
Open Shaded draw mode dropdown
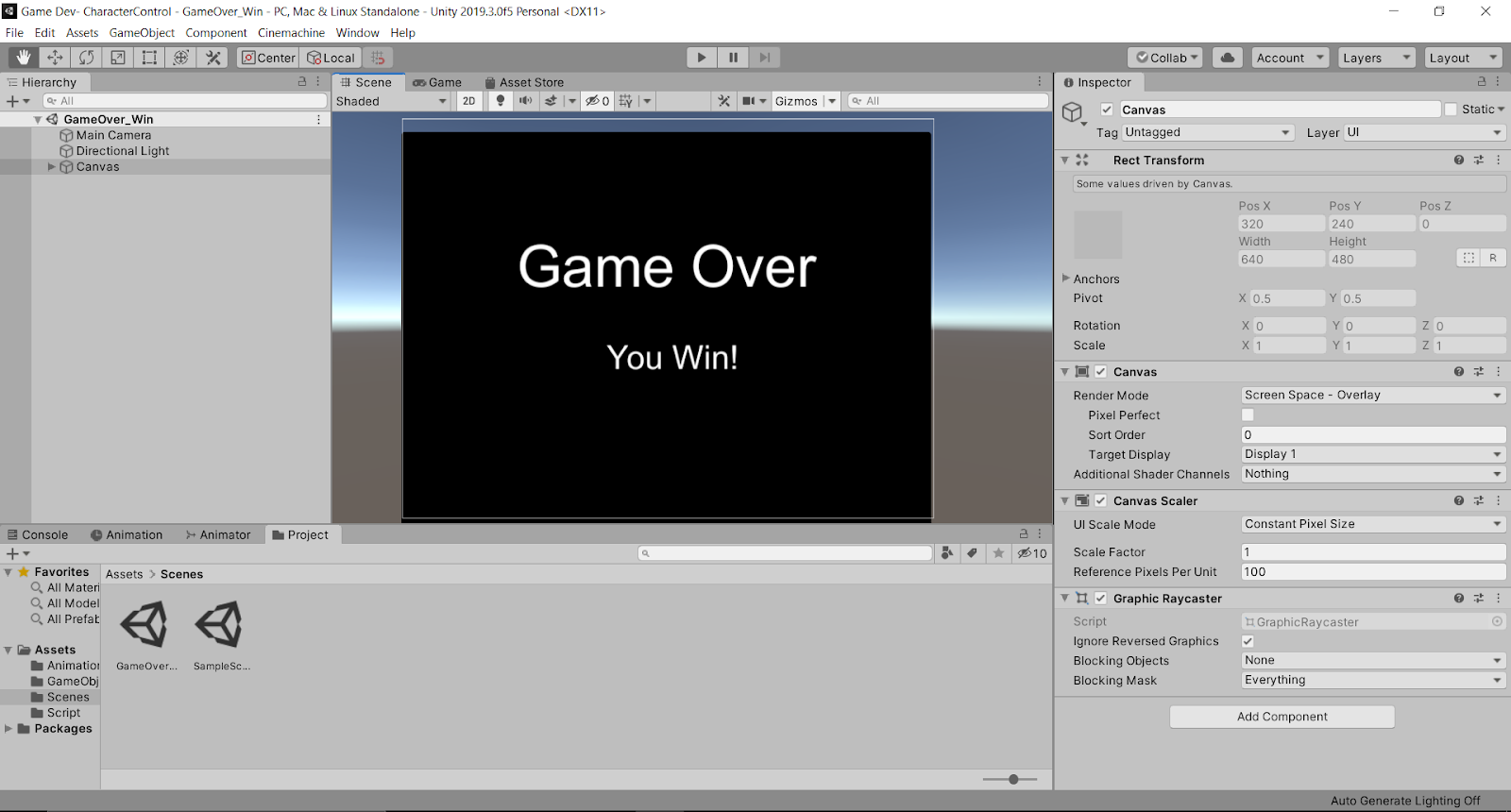point(392,101)
